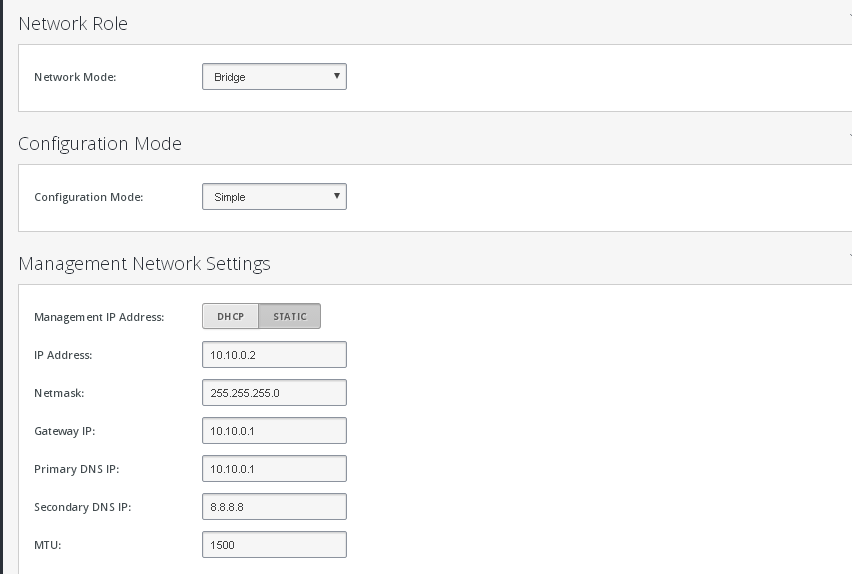Image resolution: width=852 pixels, height=574 pixels.
Task: Click the IP Address field containing 10.10.0.2
Action: (274, 354)
